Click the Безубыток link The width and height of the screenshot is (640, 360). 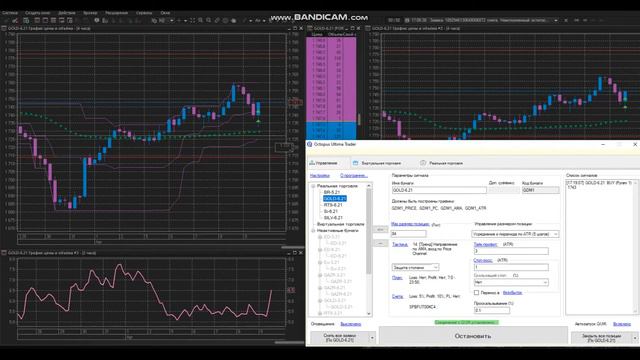pyautogui.click(x=512, y=293)
